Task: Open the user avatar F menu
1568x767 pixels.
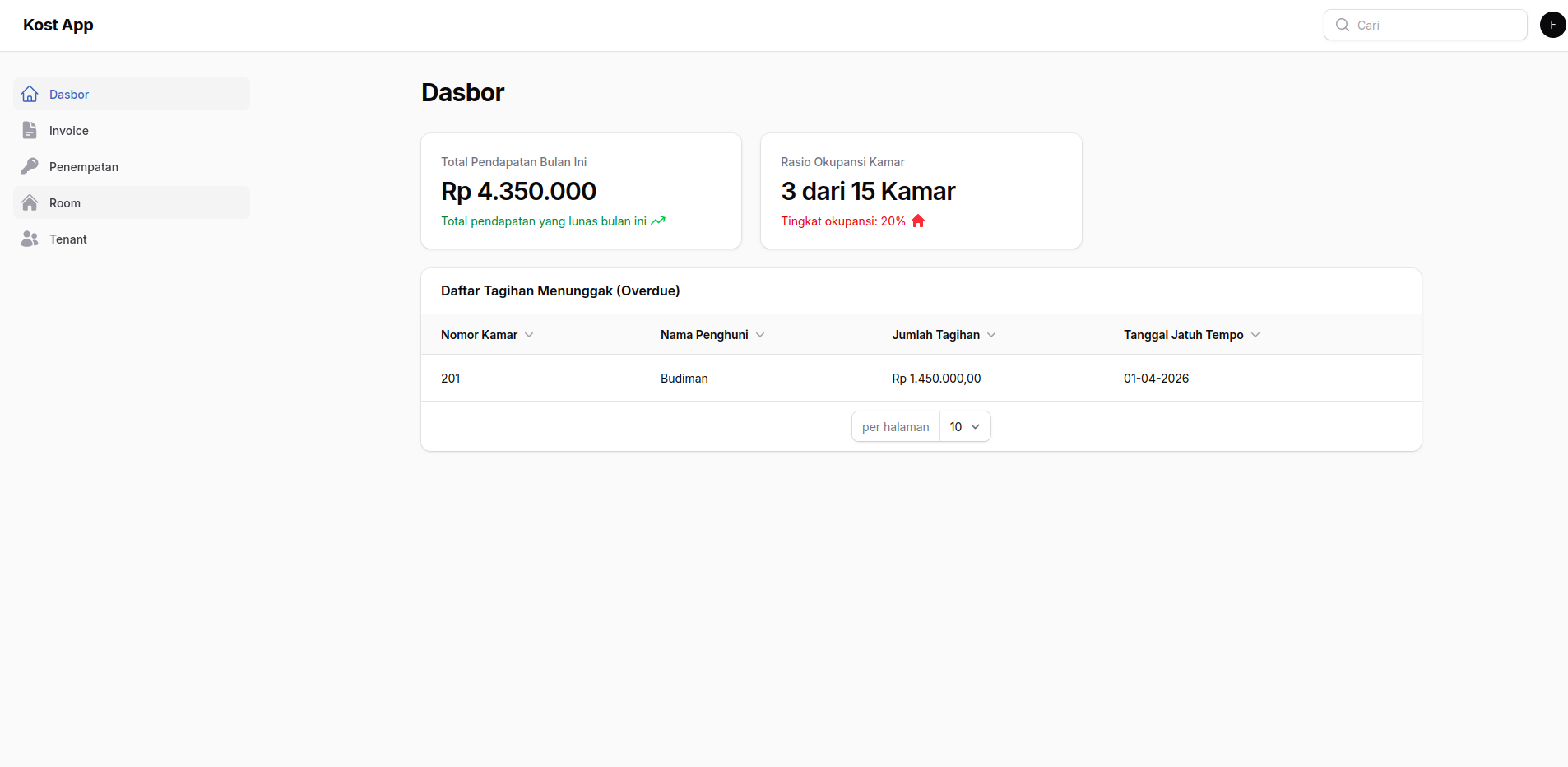Action: pyautogui.click(x=1552, y=25)
